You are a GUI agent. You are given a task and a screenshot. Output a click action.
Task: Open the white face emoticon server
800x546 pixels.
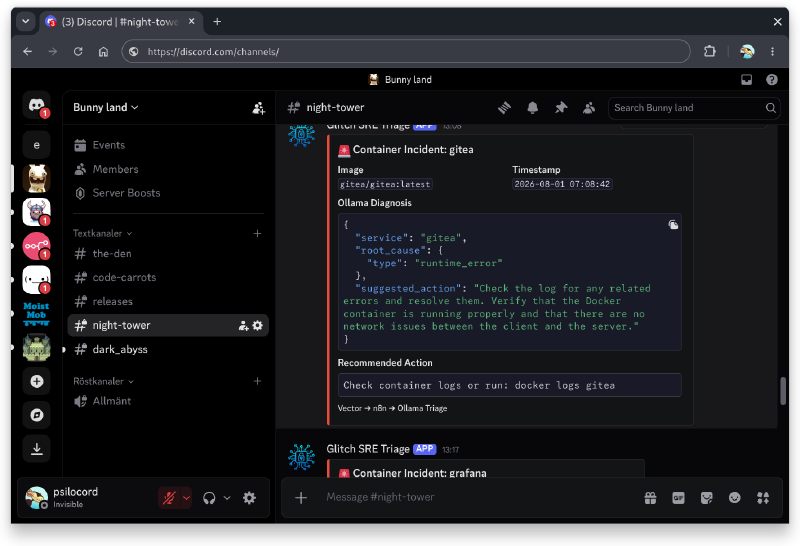pyautogui.click(x=36, y=280)
